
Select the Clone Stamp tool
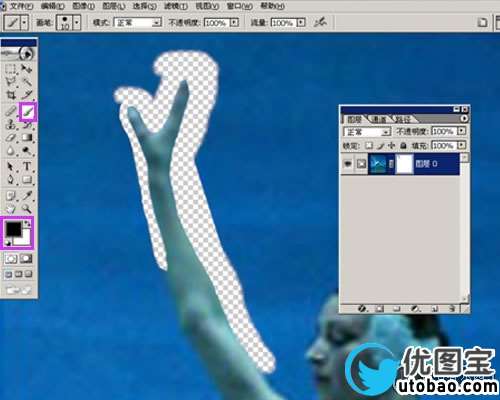click(x=11, y=124)
